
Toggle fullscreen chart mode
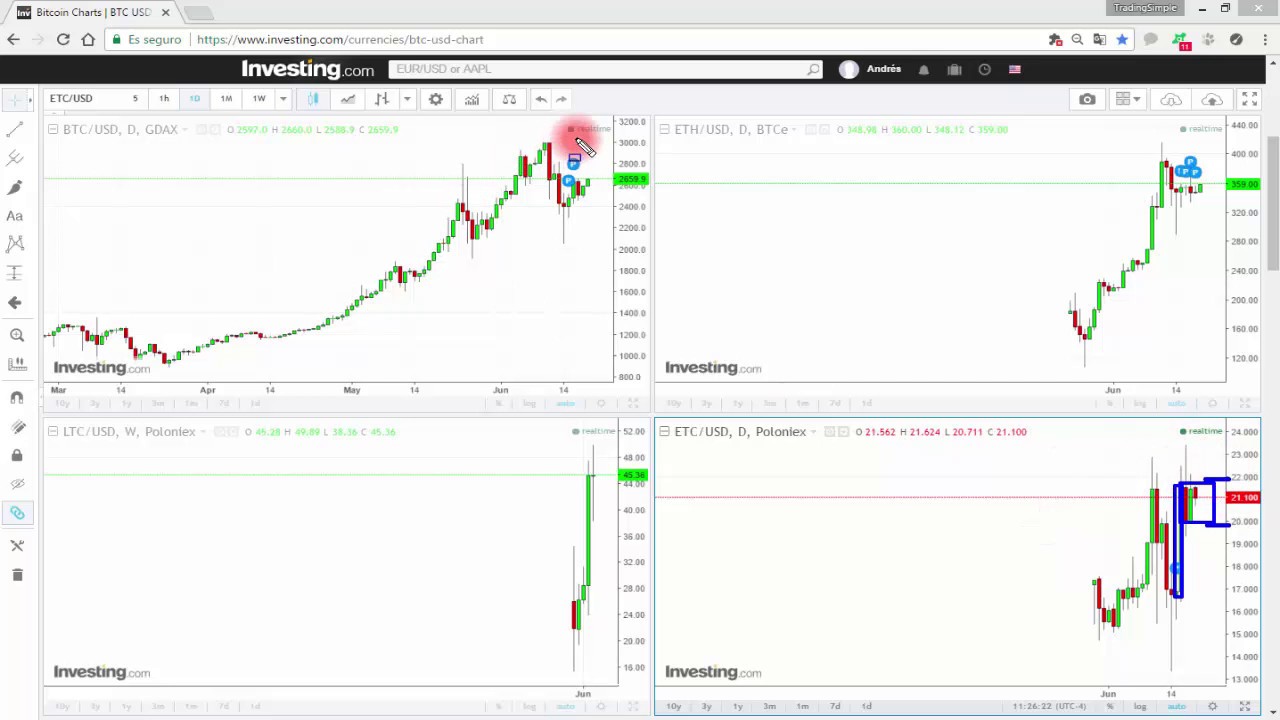tap(1249, 99)
